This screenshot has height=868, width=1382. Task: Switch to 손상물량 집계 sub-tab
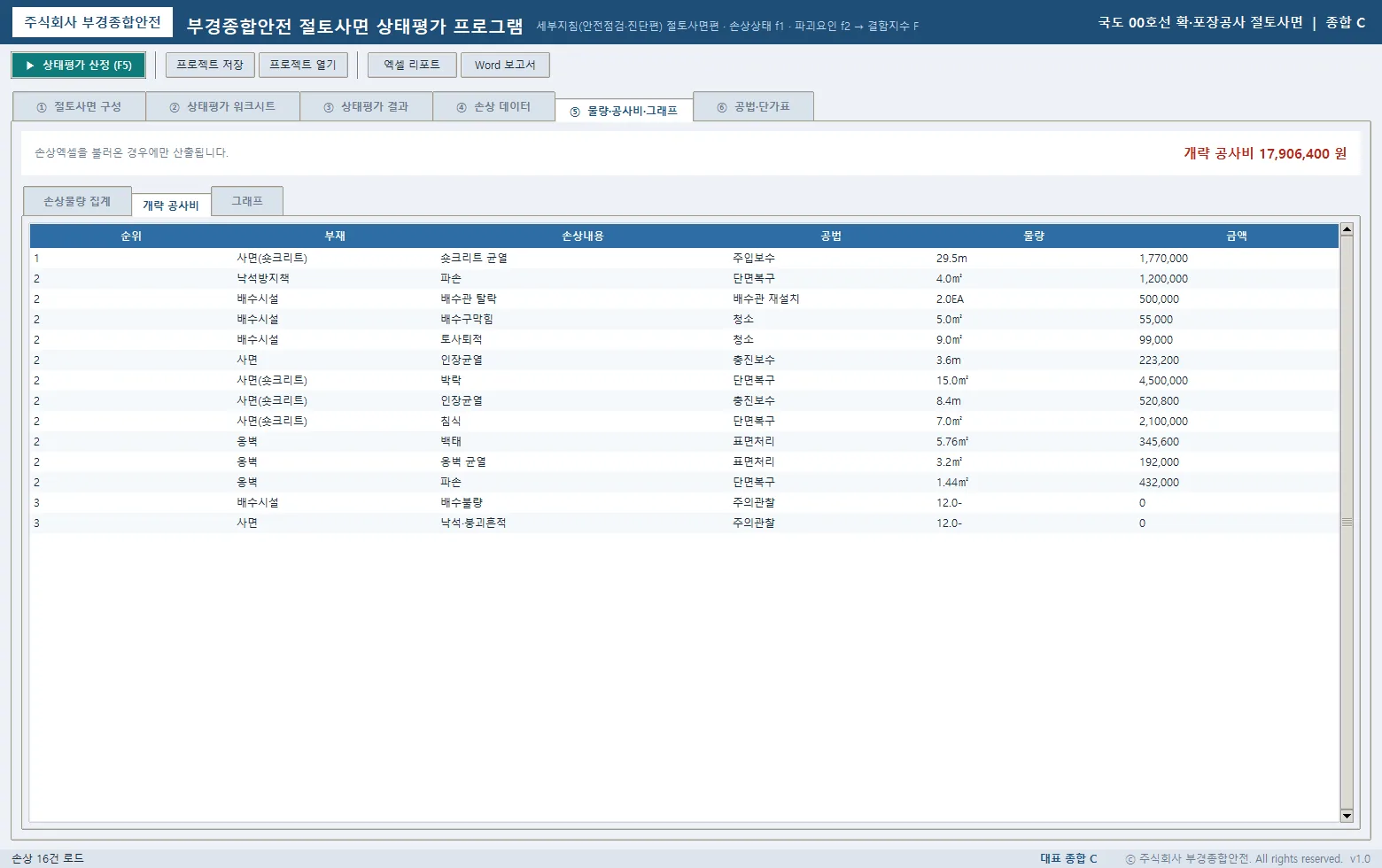pyautogui.click(x=77, y=201)
